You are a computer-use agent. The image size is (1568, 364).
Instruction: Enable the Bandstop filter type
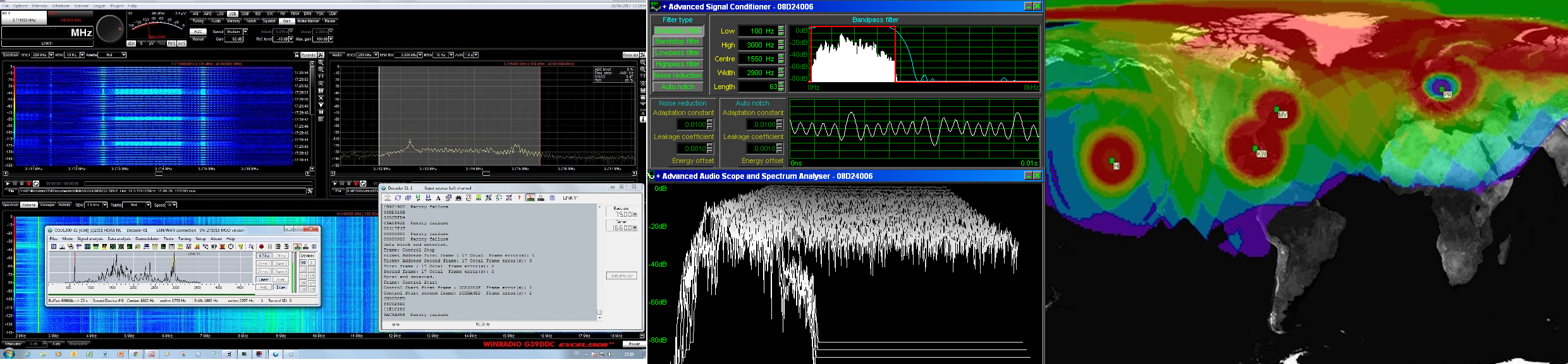click(677, 42)
